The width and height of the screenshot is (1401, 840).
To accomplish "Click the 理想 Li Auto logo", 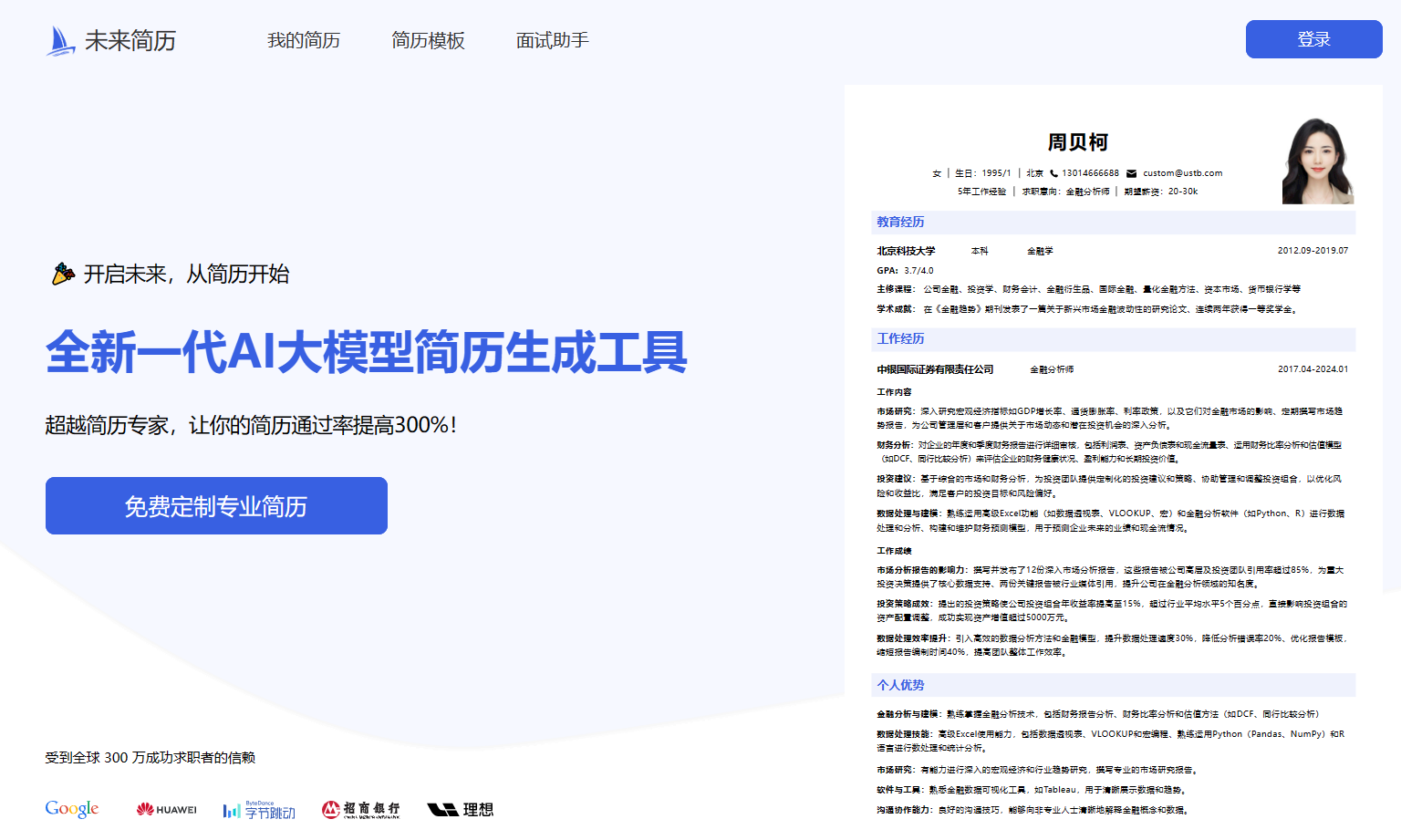I will click(x=461, y=809).
